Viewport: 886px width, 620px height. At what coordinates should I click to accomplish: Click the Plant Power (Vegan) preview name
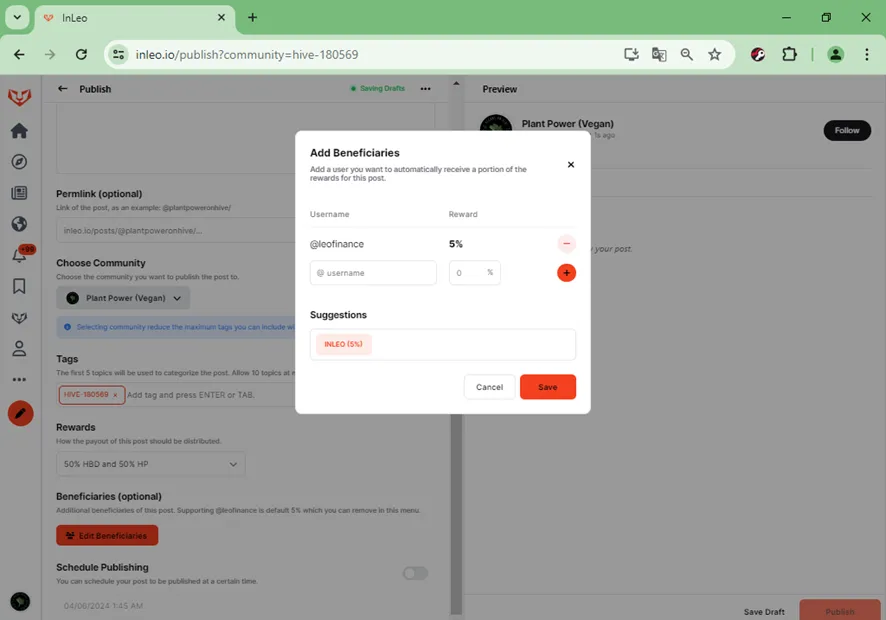click(x=567, y=124)
